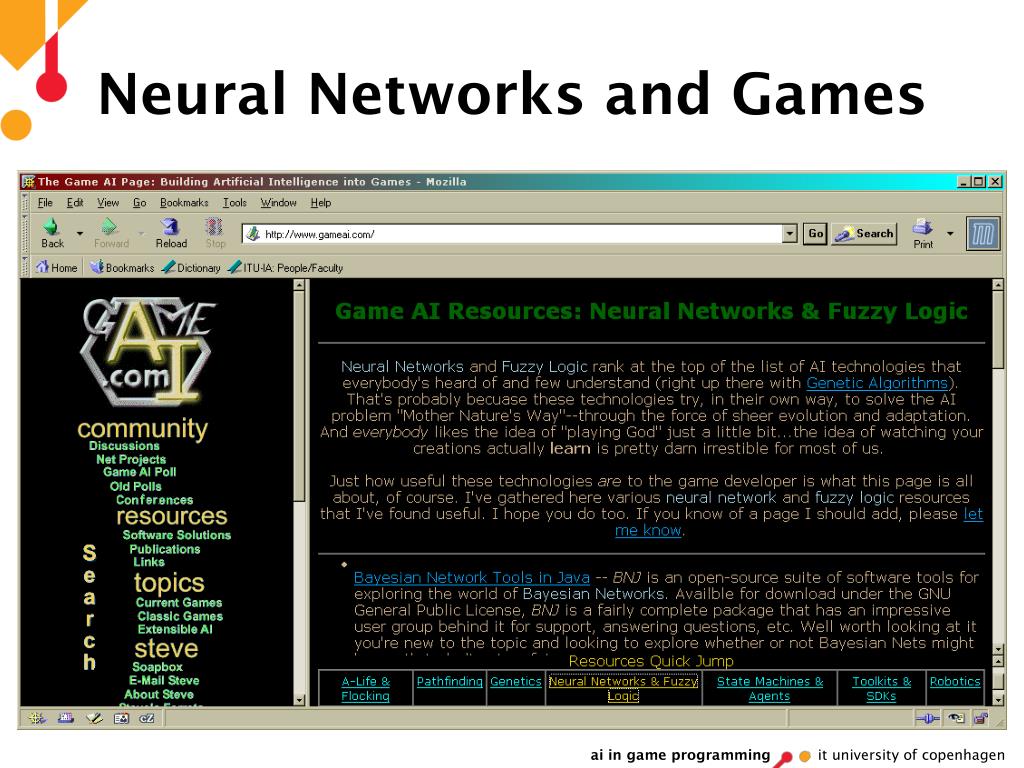Open Conferences in the sidebar
Viewport: 1024px width, 768px height.
pyautogui.click(x=155, y=500)
